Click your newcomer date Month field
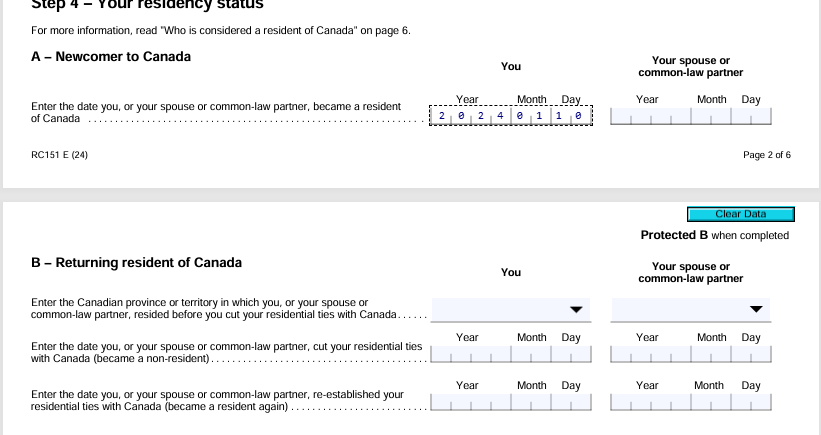The image size is (821, 435). tap(529, 117)
